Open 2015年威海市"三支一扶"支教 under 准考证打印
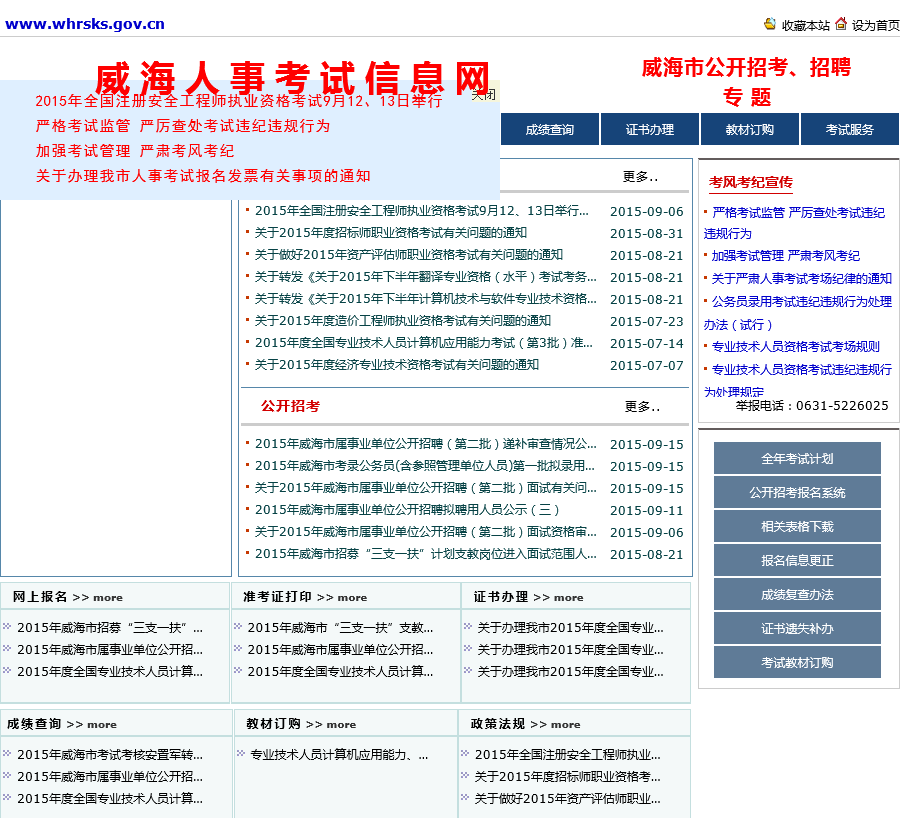Screen dimensions: 900x818 click(x=340, y=627)
